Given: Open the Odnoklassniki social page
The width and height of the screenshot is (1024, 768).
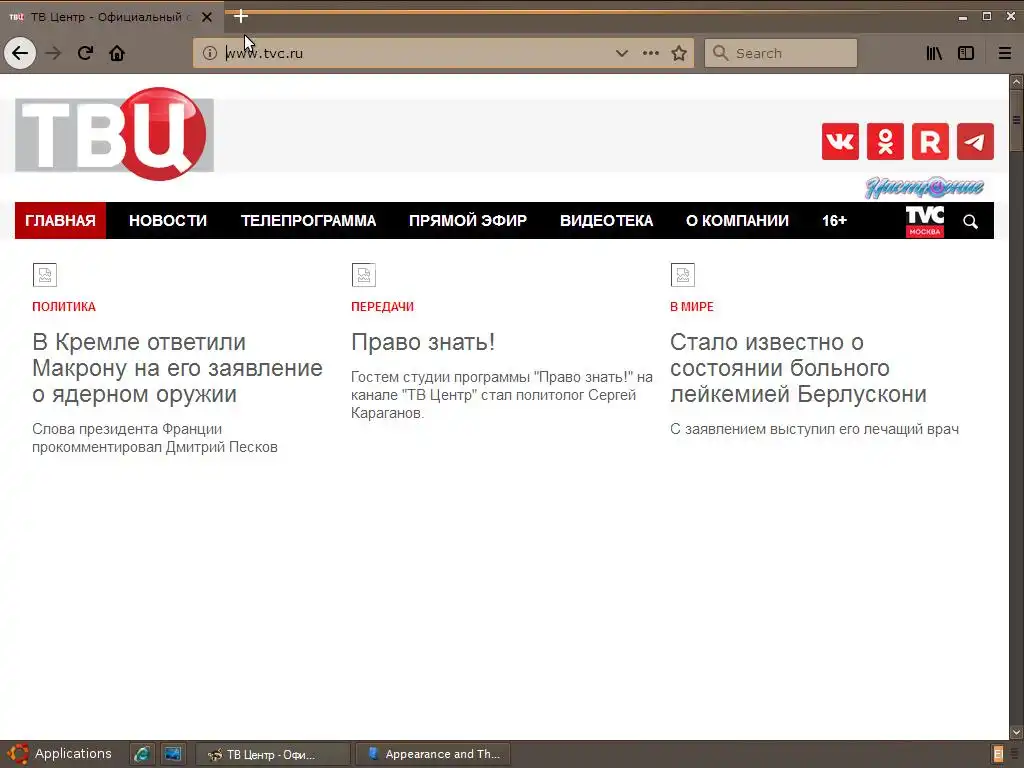Looking at the screenshot, I should 885,141.
